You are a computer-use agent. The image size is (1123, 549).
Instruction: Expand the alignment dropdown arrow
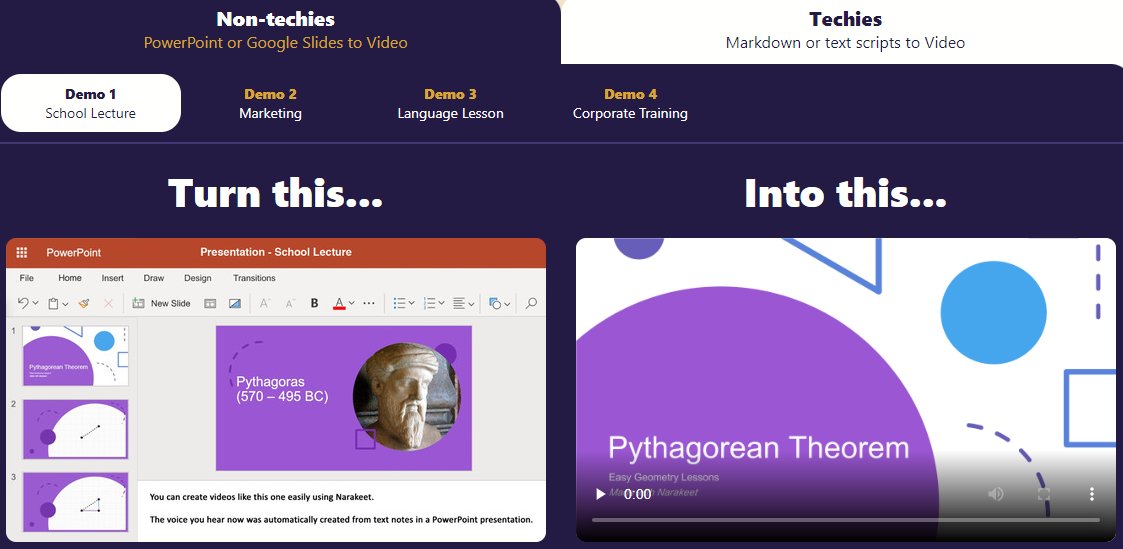(471, 304)
